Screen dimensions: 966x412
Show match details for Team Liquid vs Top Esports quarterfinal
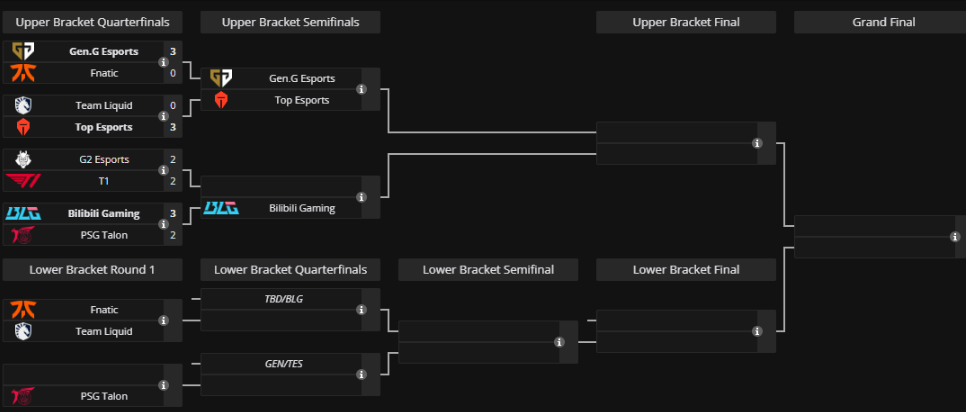[x=163, y=116]
